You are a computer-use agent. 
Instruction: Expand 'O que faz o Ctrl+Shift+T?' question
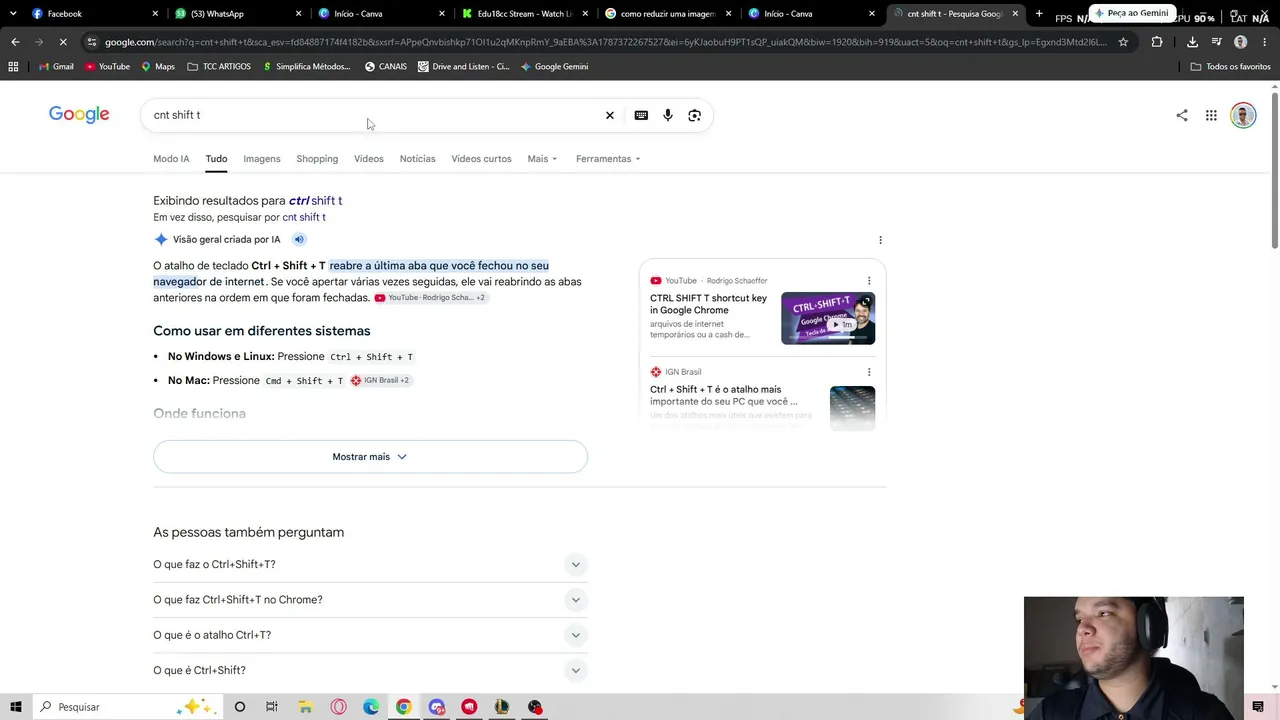[x=370, y=564]
